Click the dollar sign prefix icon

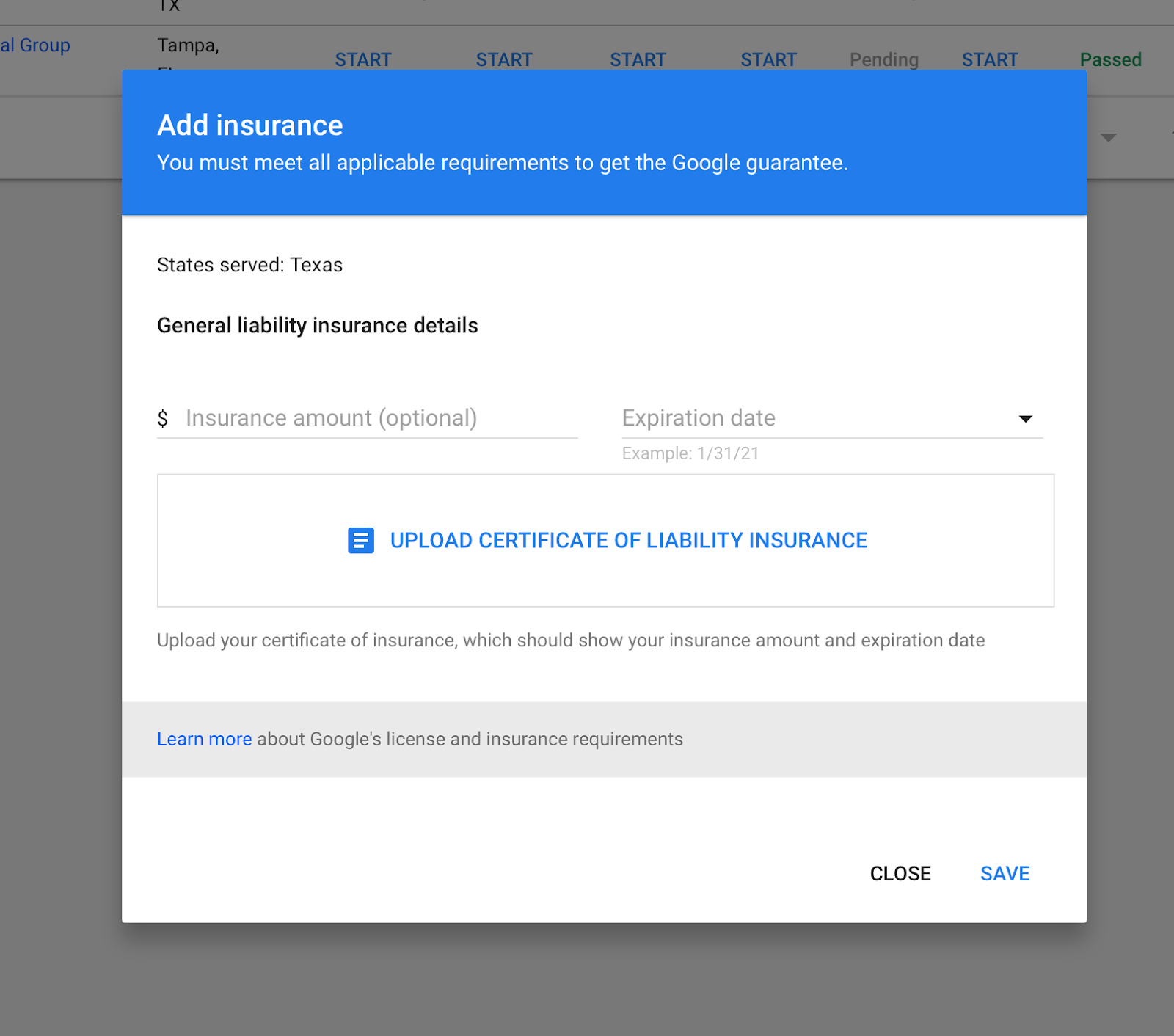163,418
